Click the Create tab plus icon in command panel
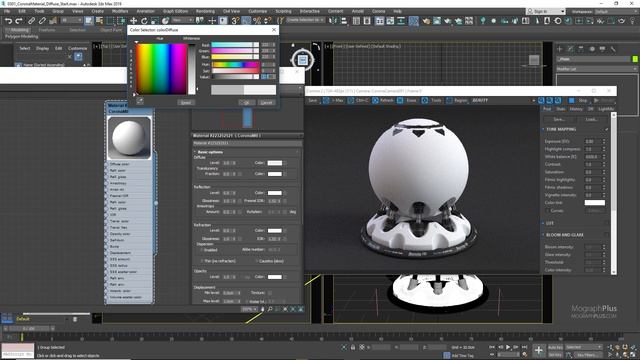Image resolution: width=640 pixels, height=360 pixels. [560, 49]
